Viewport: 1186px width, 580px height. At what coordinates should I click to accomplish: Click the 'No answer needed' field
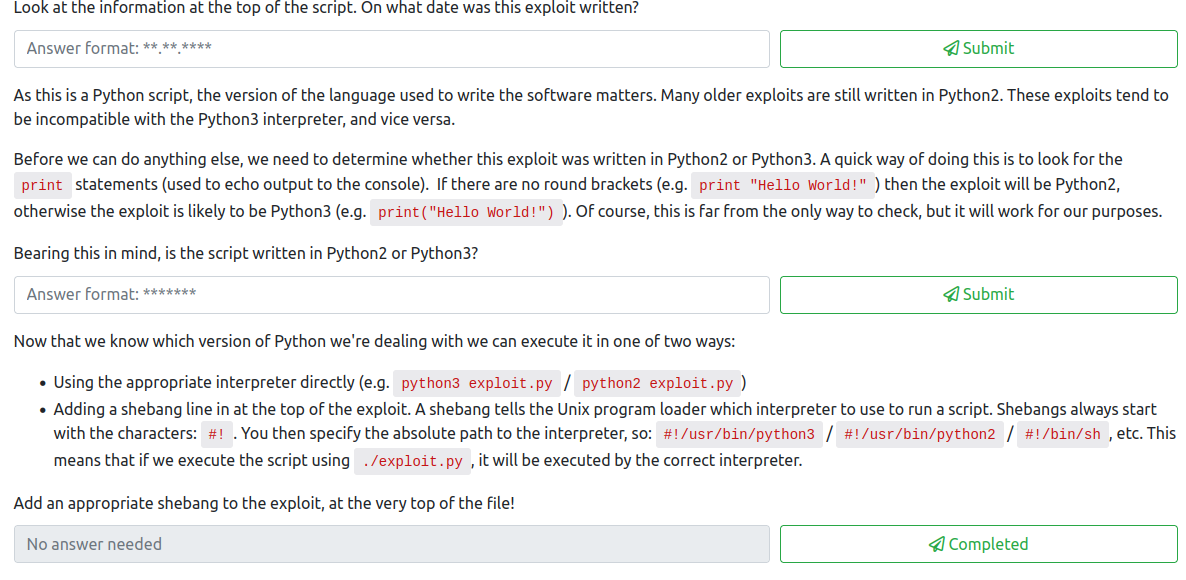(391, 545)
